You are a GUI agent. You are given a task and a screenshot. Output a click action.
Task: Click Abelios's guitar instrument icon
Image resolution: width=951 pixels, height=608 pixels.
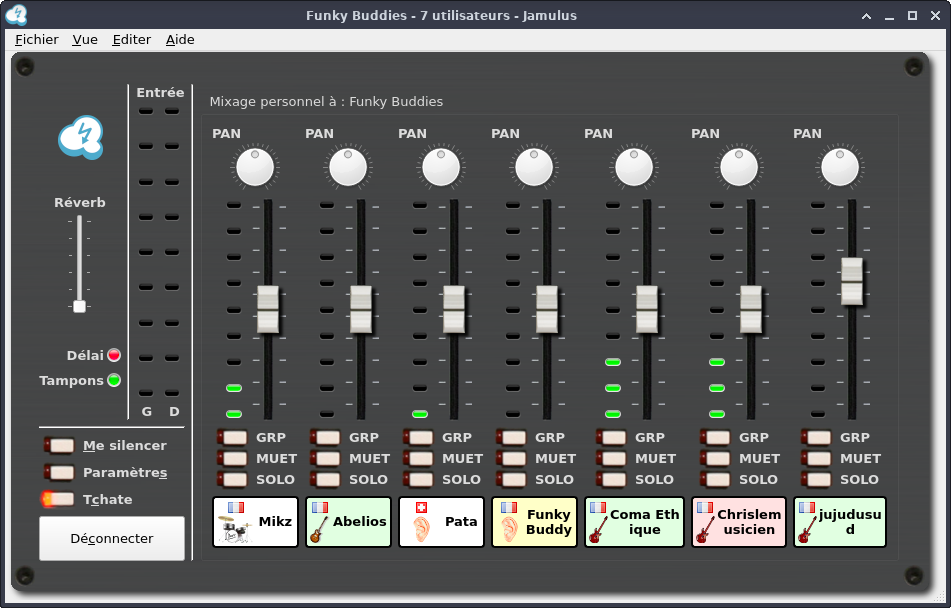pyautogui.click(x=318, y=529)
